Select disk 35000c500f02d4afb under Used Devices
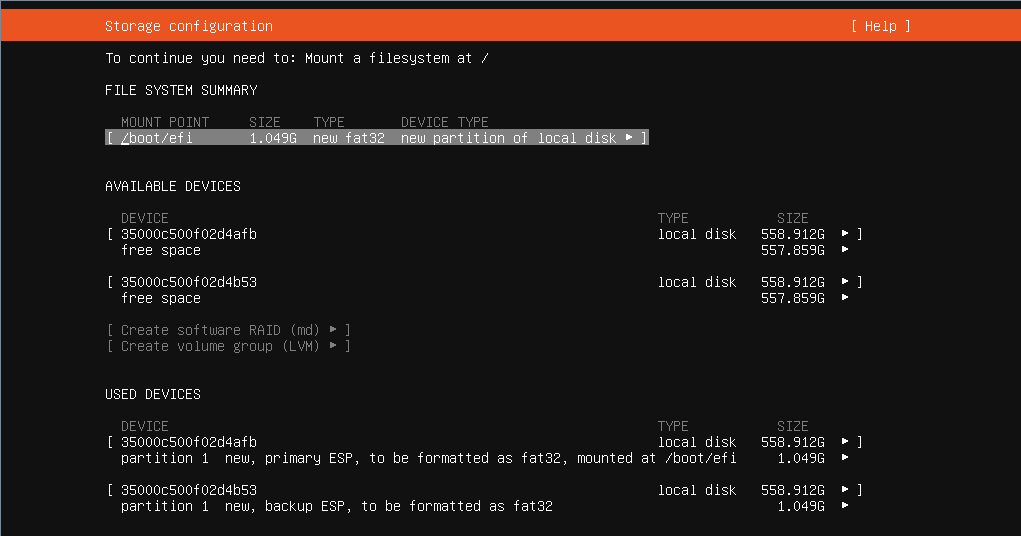Screen dimensions: 1021x536 [x=189, y=442]
